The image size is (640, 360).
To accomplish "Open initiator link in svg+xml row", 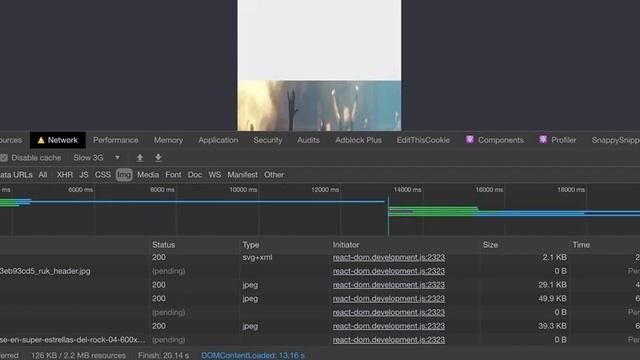I will [x=389, y=258].
